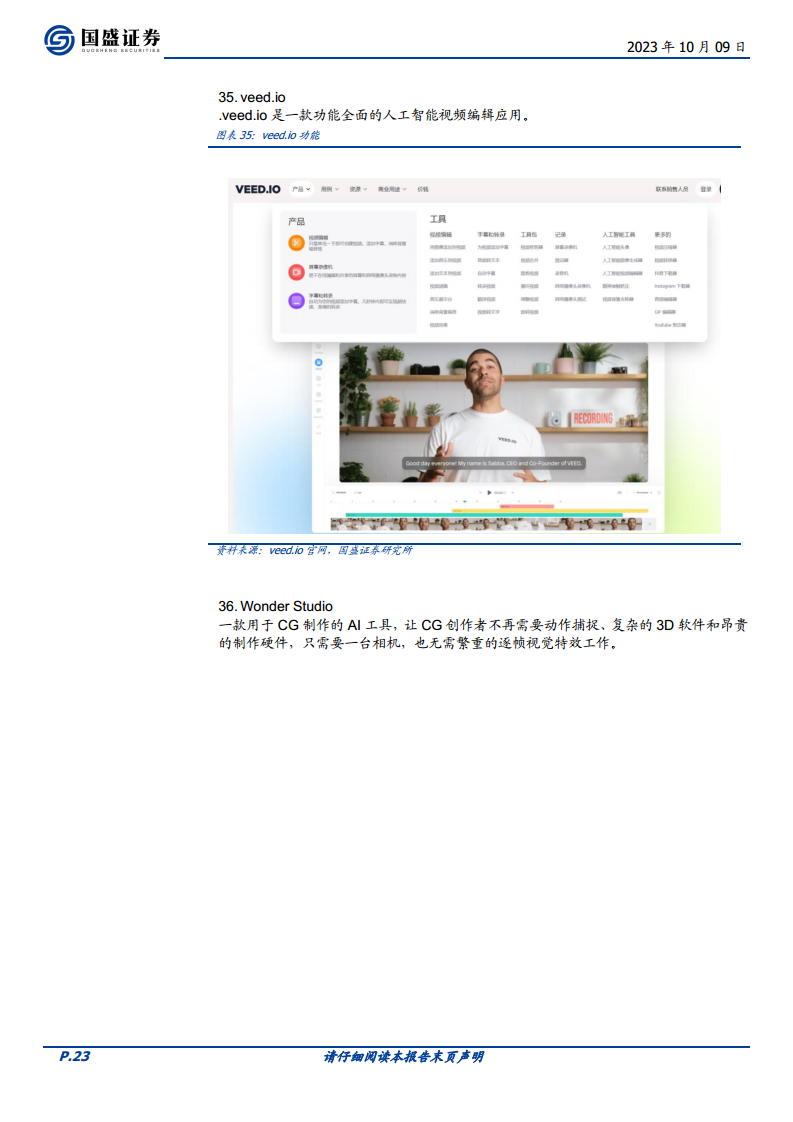Click 联系销售人员 in the VEED header
The height and width of the screenshot is (1122, 793).
click(x=672, y=190)
